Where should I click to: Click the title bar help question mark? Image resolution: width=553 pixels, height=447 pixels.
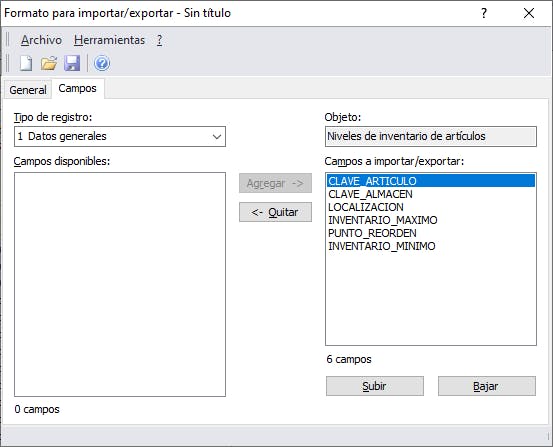coord(484,13)
